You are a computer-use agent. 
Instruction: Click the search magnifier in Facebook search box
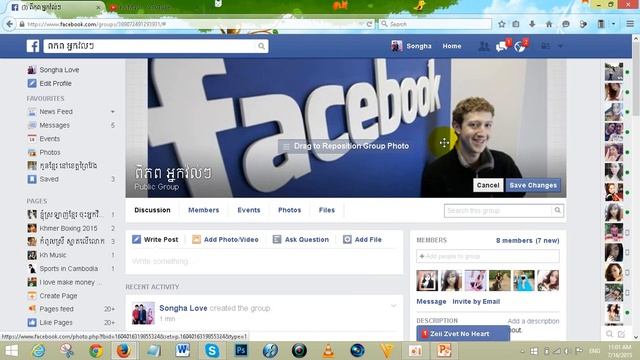(x=261, y=46)
